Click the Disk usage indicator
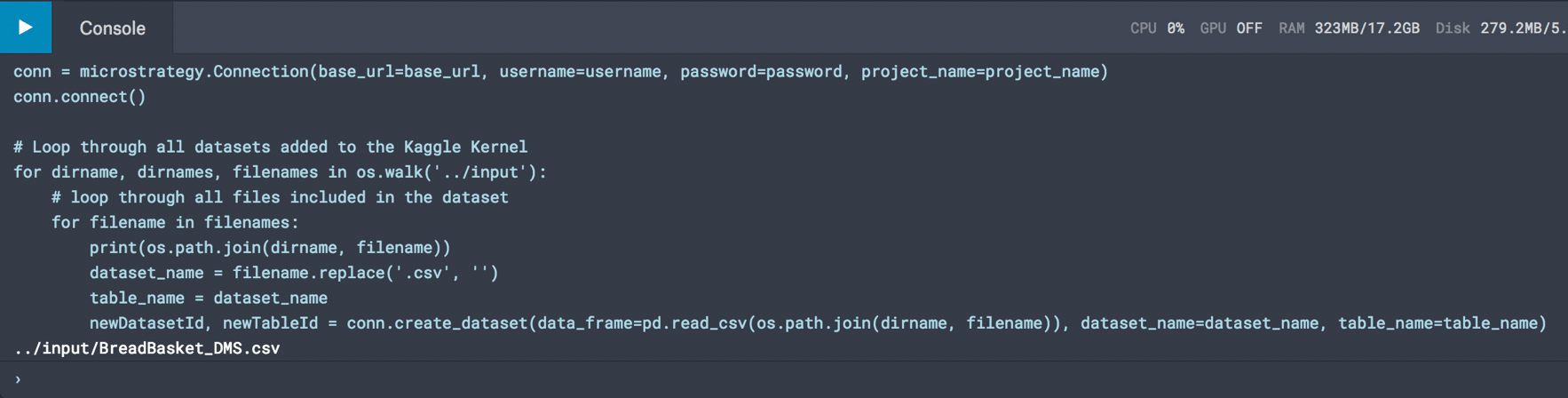Viewport: 1568px width, 398px height. coord(1501,28)
